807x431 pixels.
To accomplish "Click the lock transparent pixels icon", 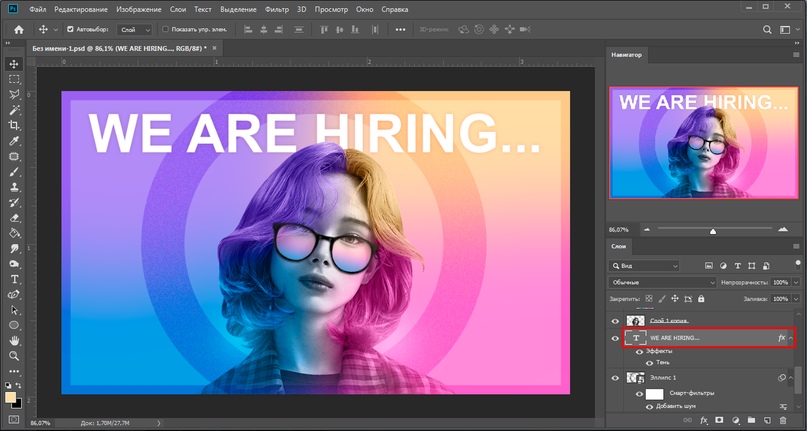I will [x=648, y=299].
